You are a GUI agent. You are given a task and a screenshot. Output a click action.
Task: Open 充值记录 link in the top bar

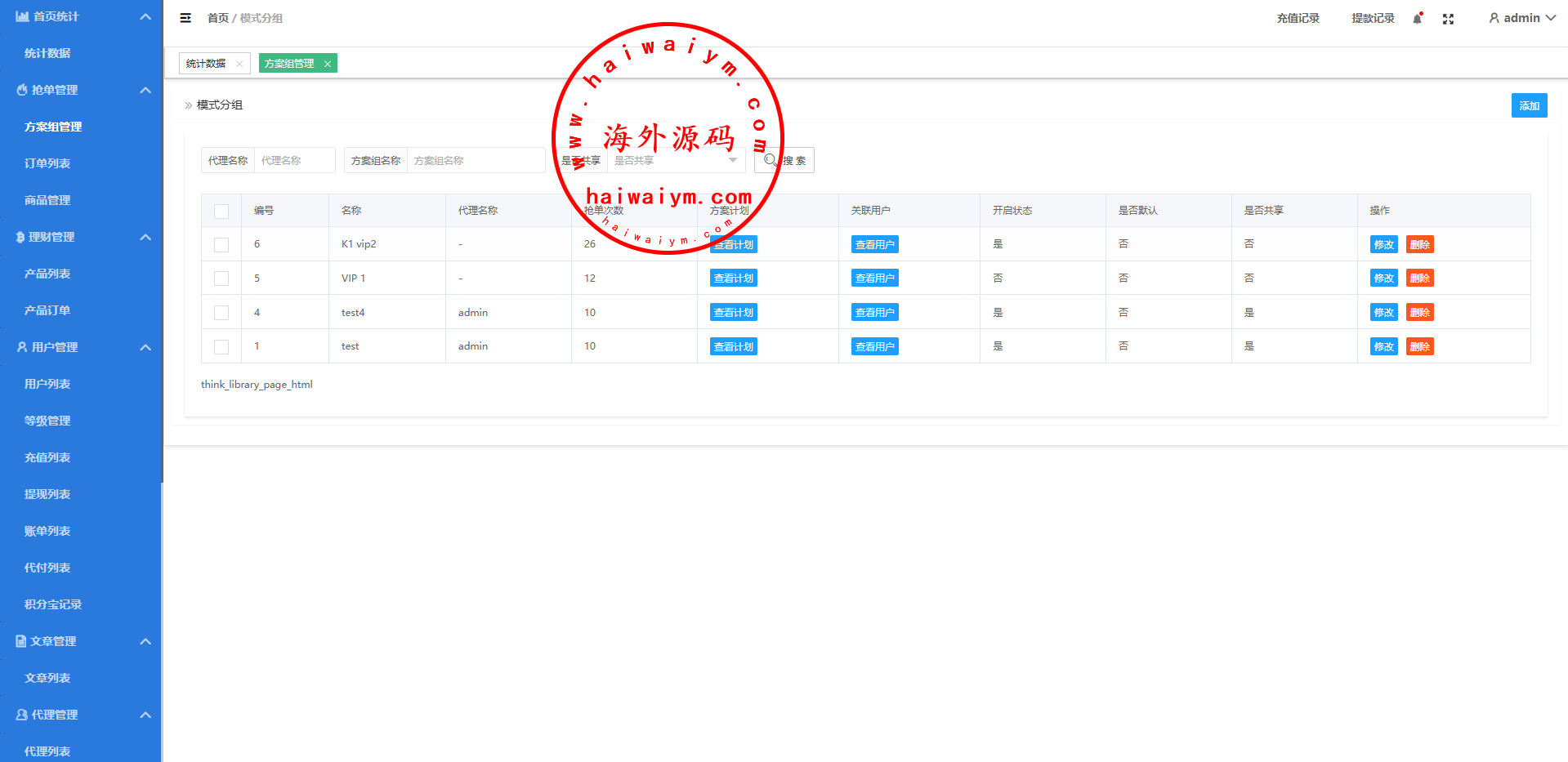(x=1298, y=18)
